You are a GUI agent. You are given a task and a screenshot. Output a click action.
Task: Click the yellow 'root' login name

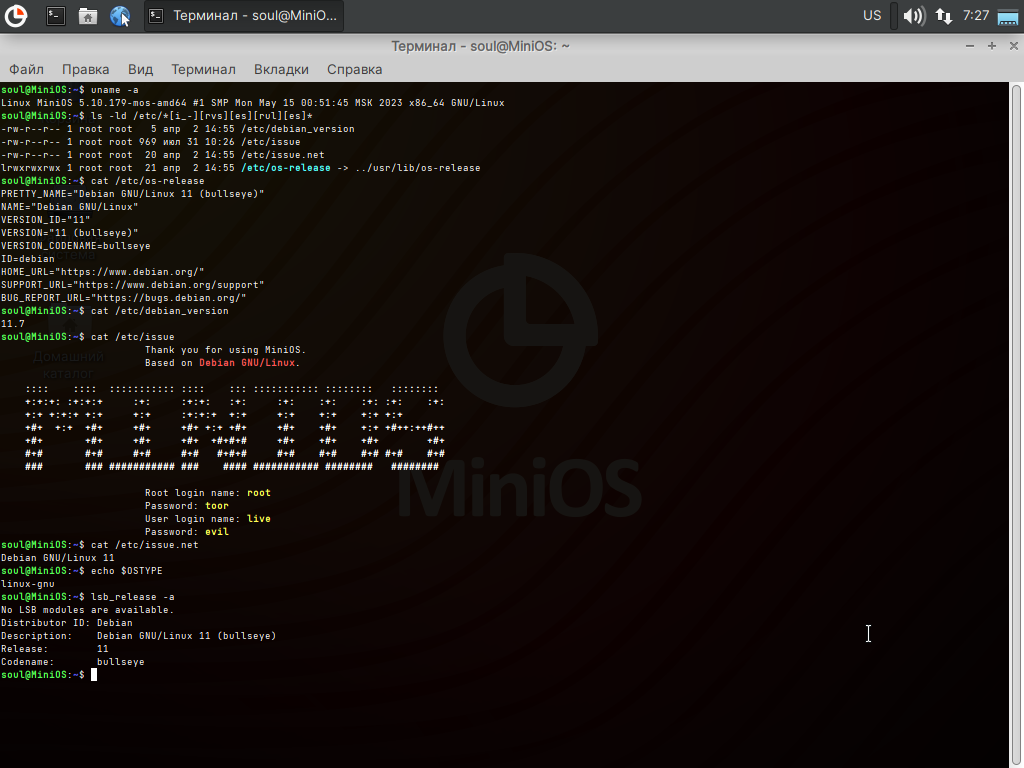tap(259, 493)
